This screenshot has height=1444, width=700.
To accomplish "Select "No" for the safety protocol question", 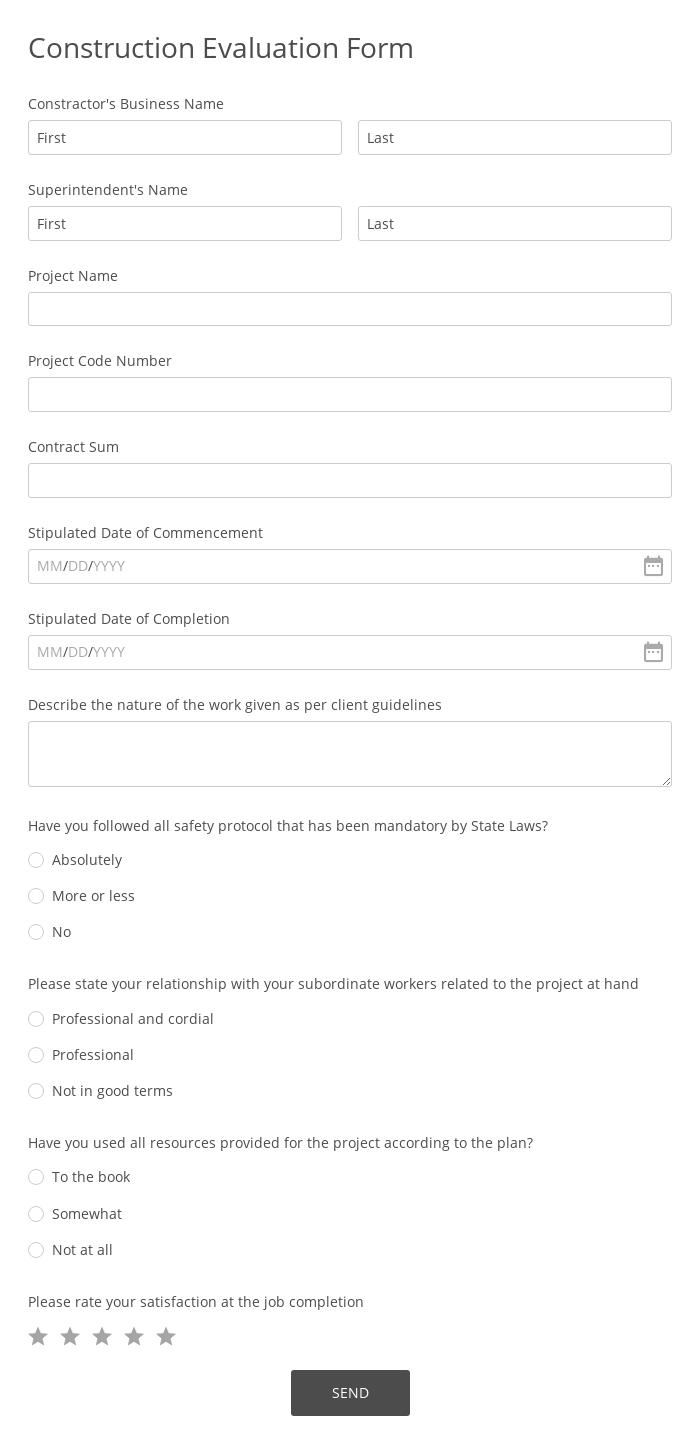I will (36, 932).
